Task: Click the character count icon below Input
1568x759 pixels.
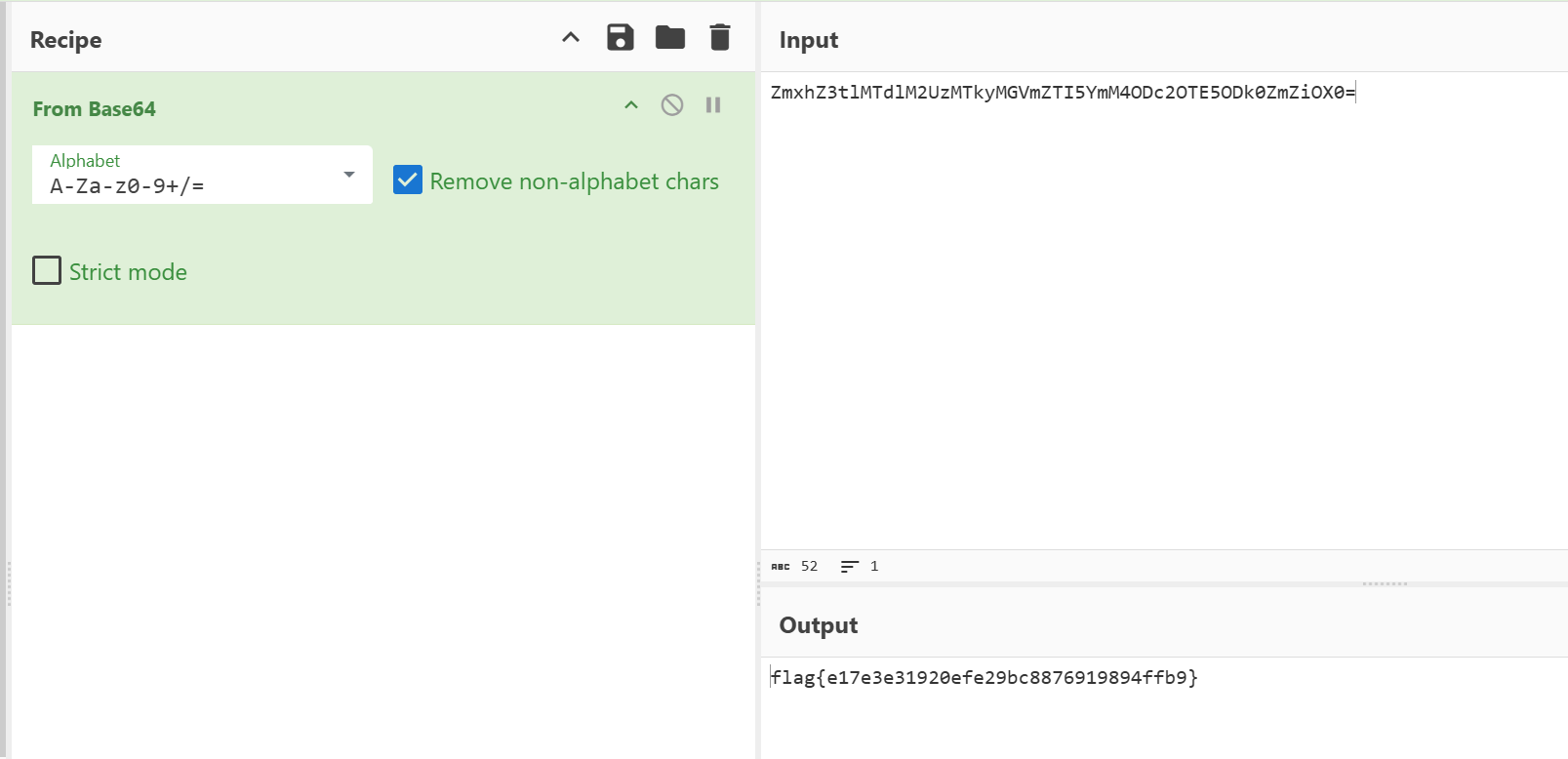Action: (x=781, y=567)
